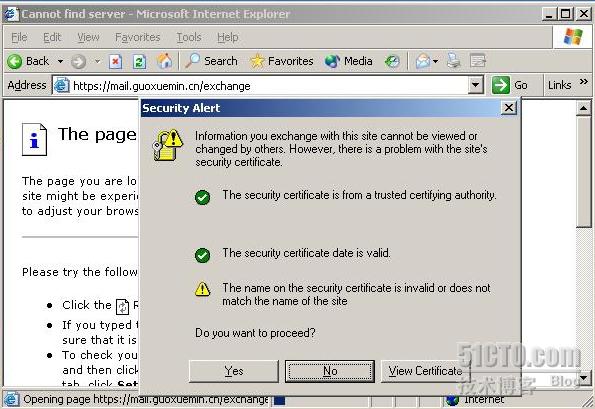Screen dimensions: 595x409
Task: Click the History clock icon
Action: [x=392, y=61]
